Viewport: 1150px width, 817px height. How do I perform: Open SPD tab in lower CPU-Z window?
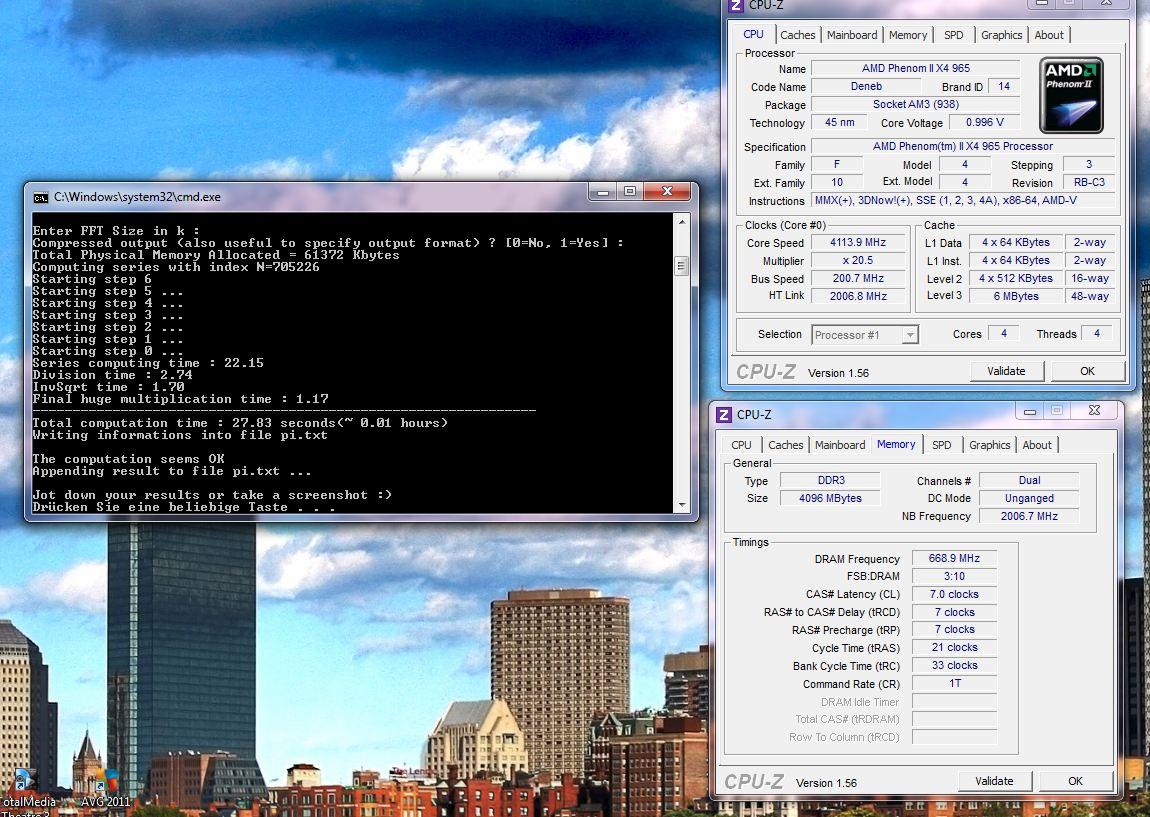tap(942, 445)
